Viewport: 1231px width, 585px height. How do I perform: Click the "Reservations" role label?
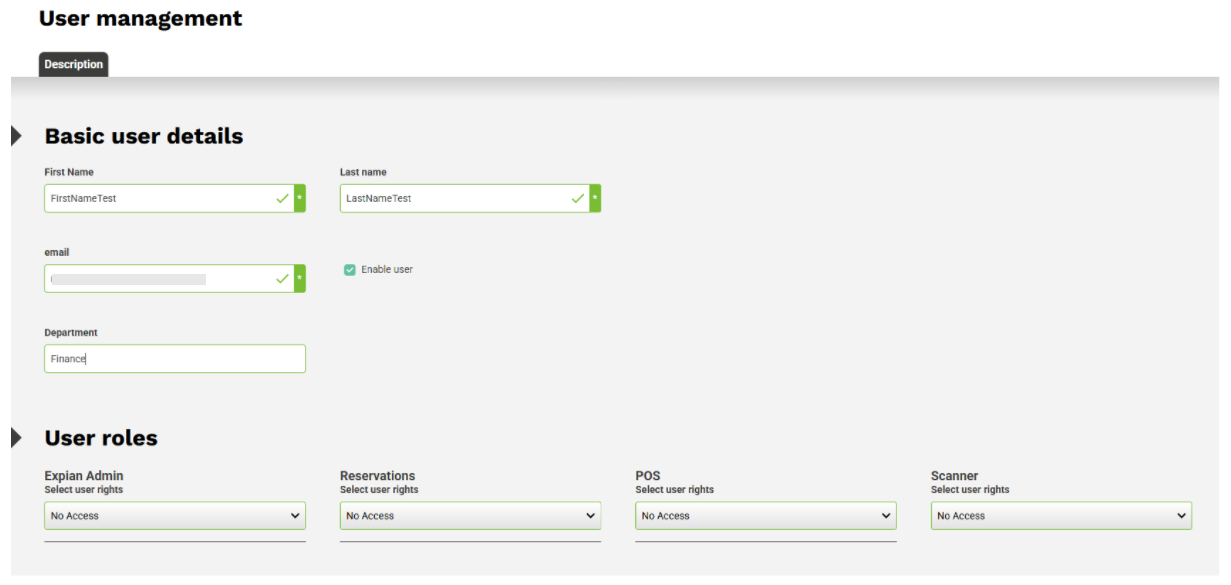click(x=377, y=476)
